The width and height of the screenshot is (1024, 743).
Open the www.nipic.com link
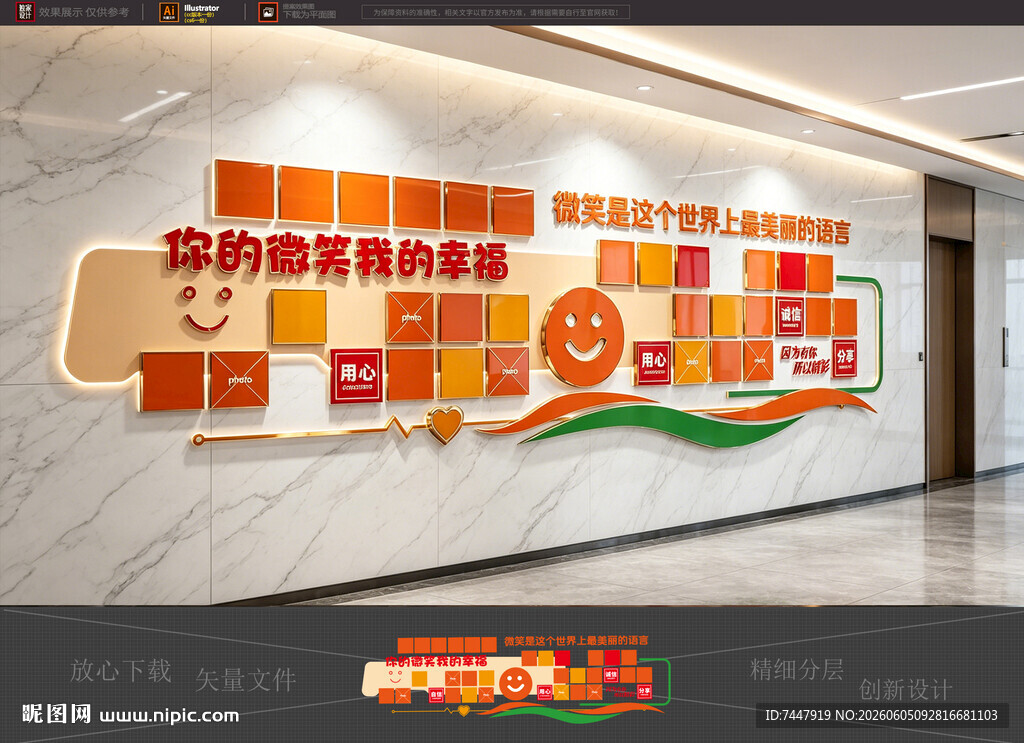pyautogui.click(x=169, y=716)
